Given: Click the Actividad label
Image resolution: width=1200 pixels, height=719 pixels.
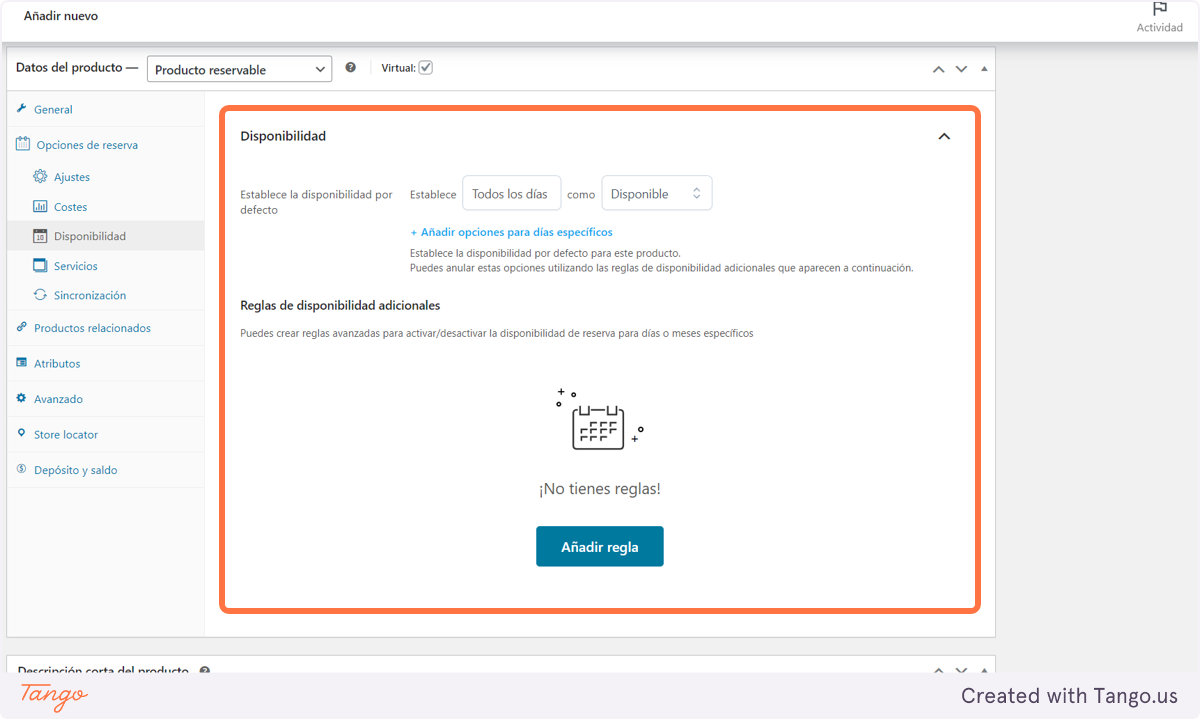Looking at the screenshot, I should pyautogui.click(x=1160, y=27).
